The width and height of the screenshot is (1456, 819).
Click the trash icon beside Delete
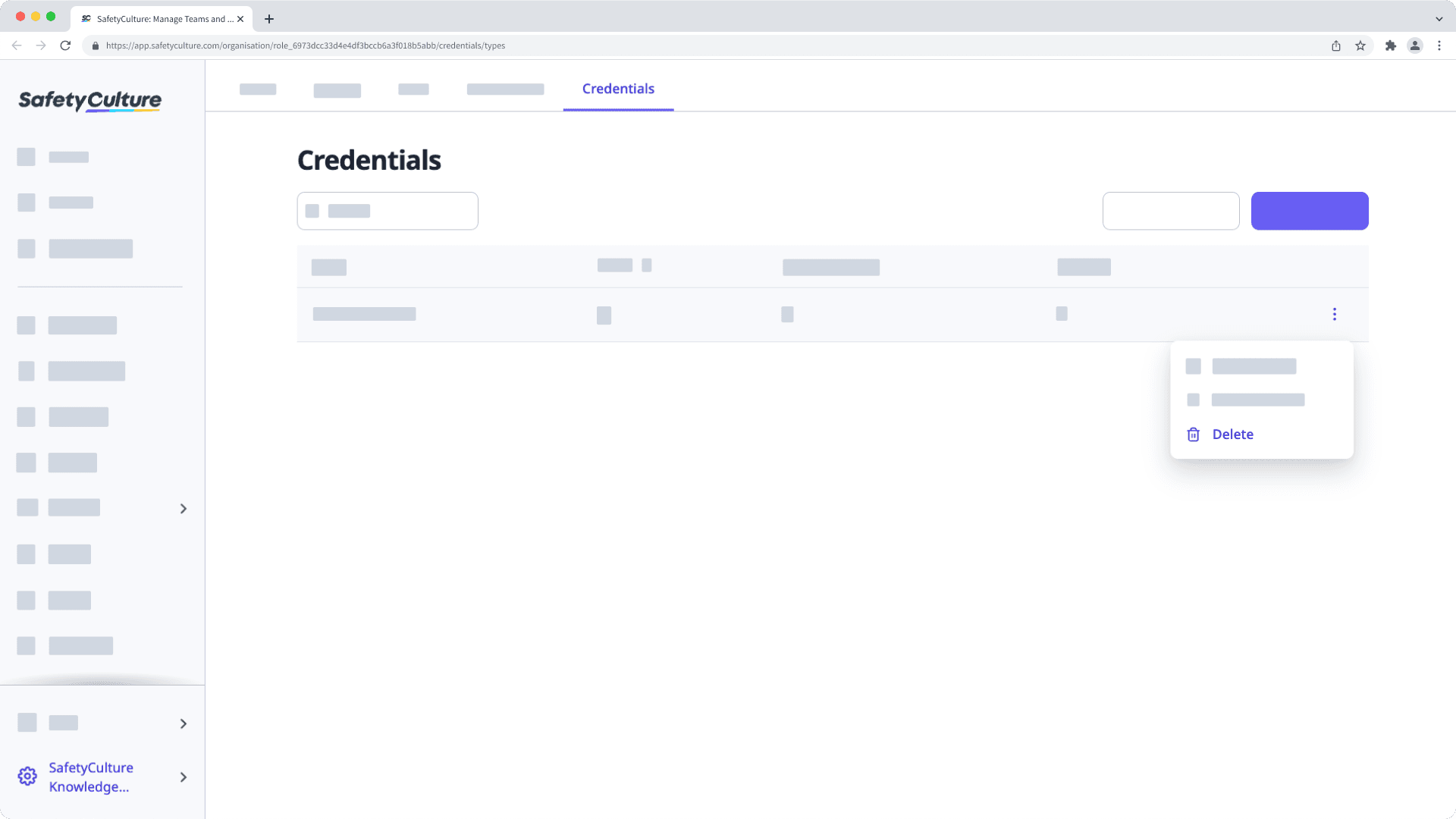tap(1194, 434)
